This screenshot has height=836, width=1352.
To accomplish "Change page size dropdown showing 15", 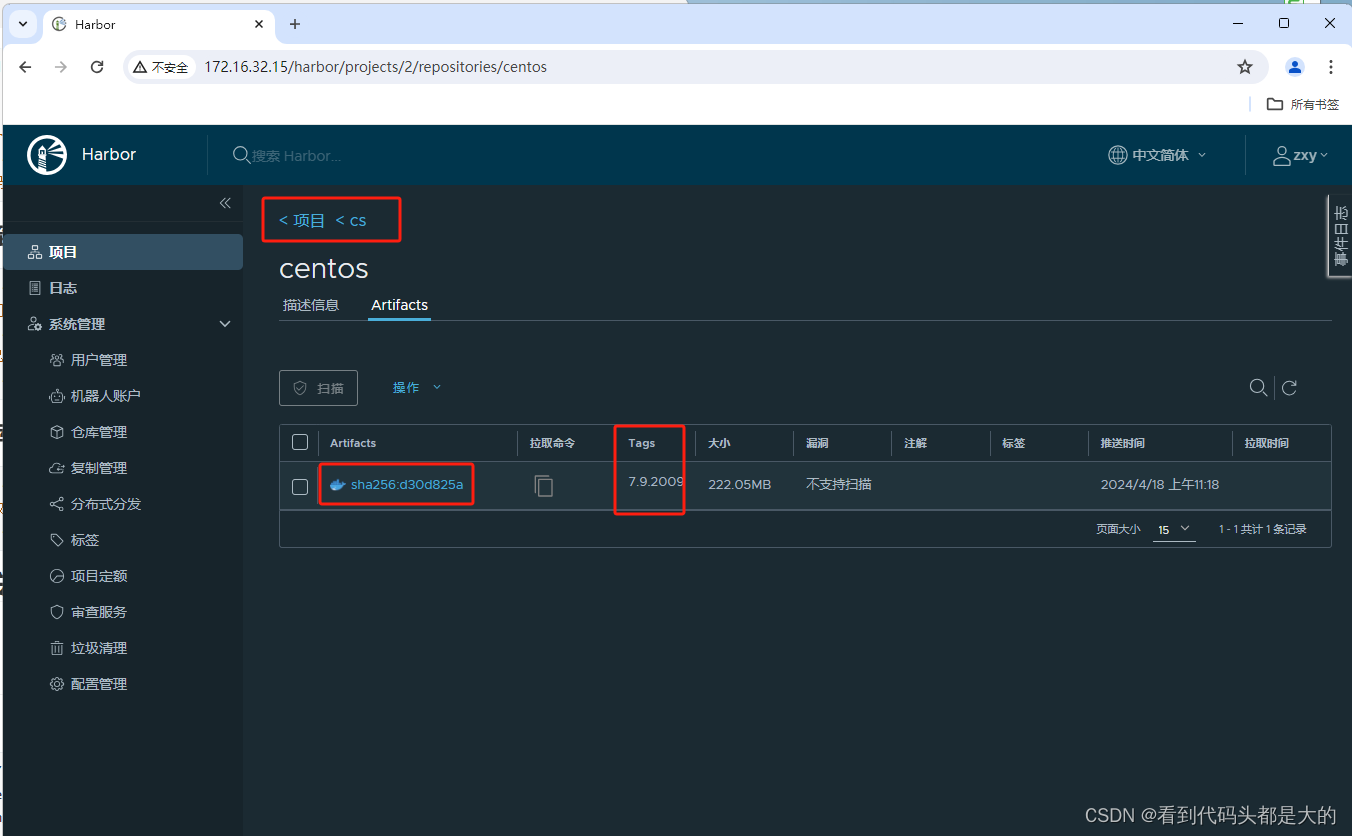I will 1175,529.
